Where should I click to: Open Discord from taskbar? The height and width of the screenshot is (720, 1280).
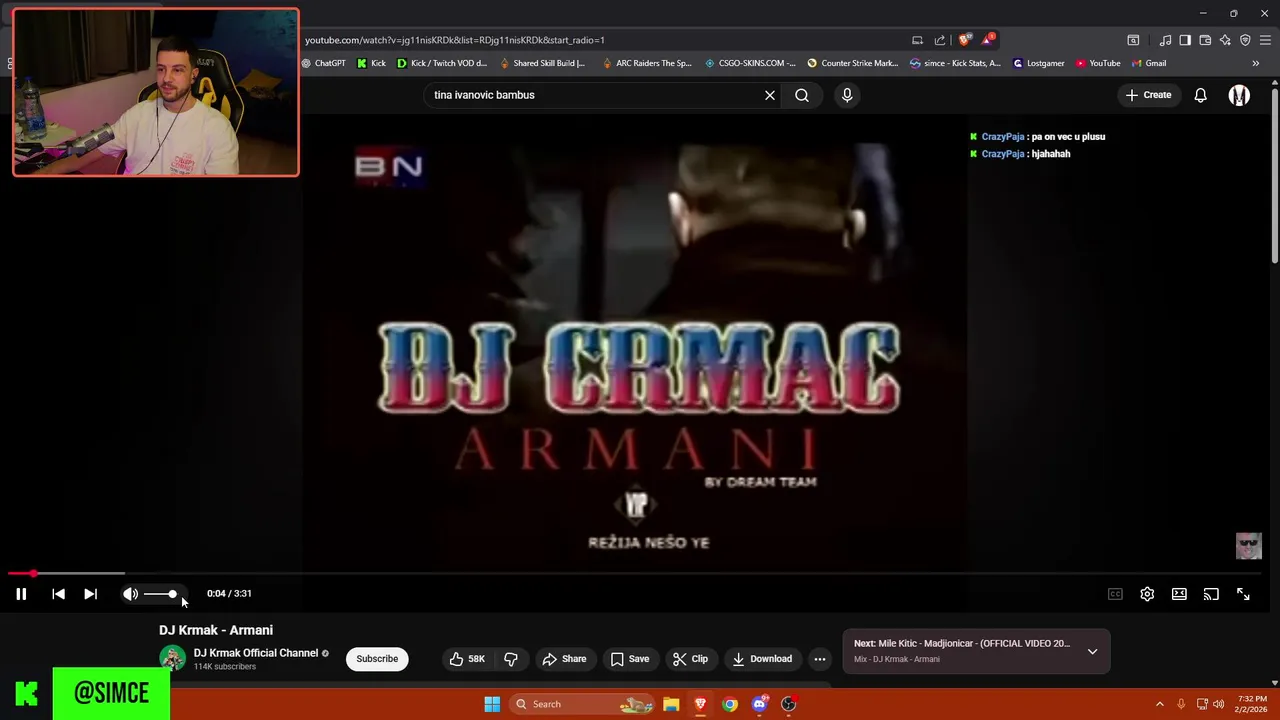759,704
